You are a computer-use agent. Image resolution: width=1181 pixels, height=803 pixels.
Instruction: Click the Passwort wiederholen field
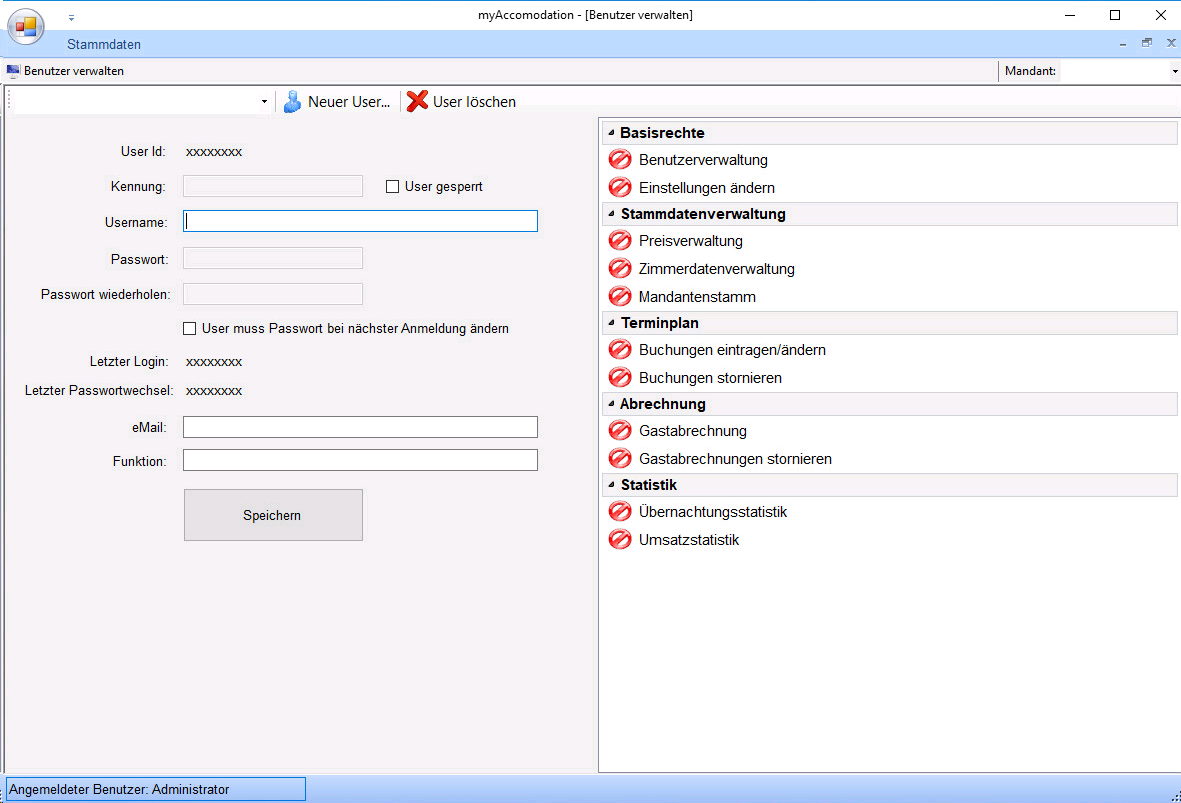tap(273, 294)
